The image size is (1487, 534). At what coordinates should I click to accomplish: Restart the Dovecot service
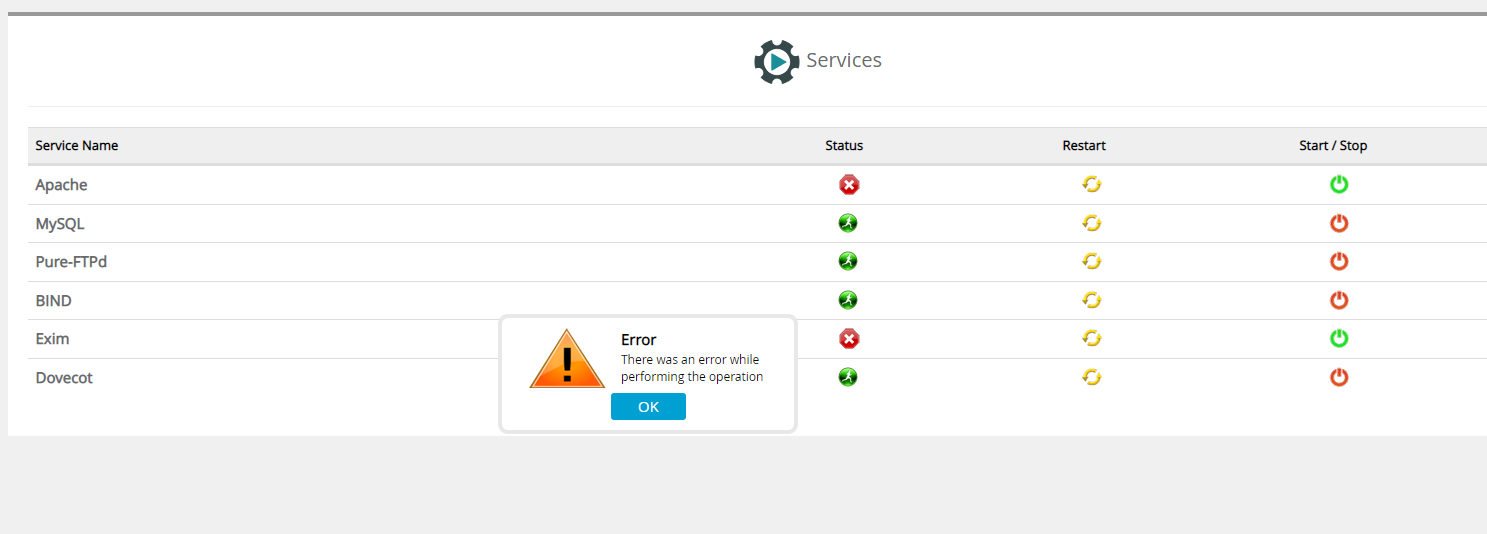1092,377
